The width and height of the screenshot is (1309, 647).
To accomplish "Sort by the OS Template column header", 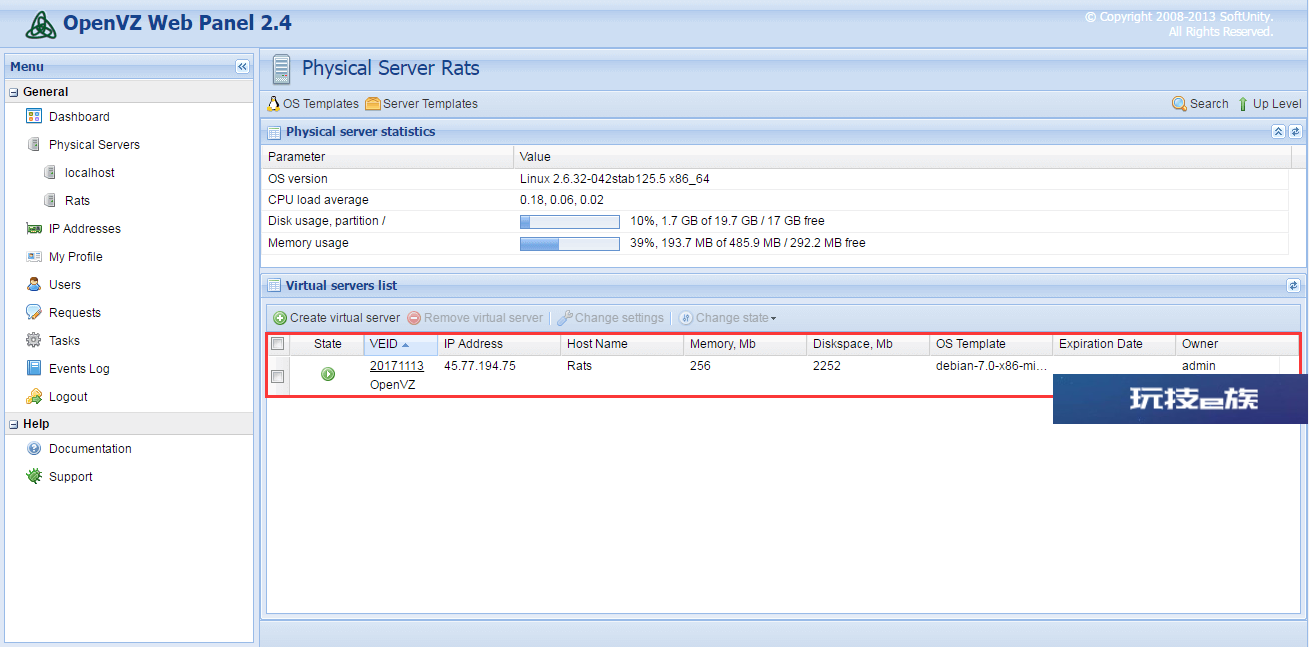I will pos(991,344).
